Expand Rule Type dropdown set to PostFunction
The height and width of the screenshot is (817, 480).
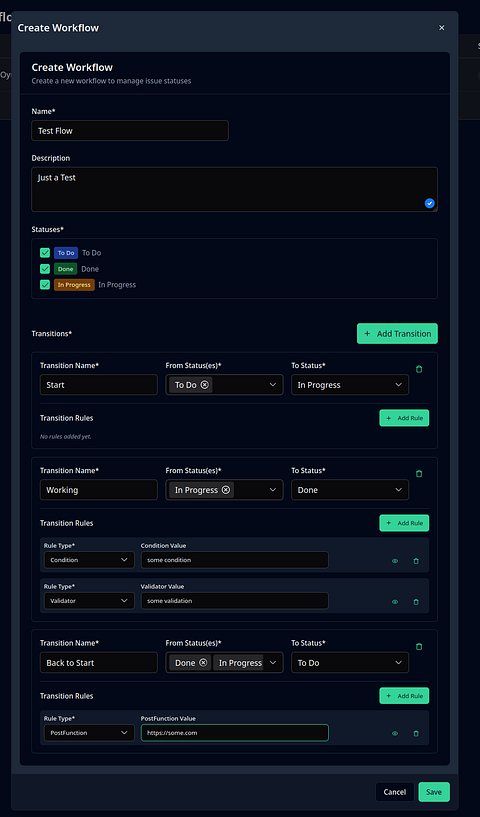point(89,733)
